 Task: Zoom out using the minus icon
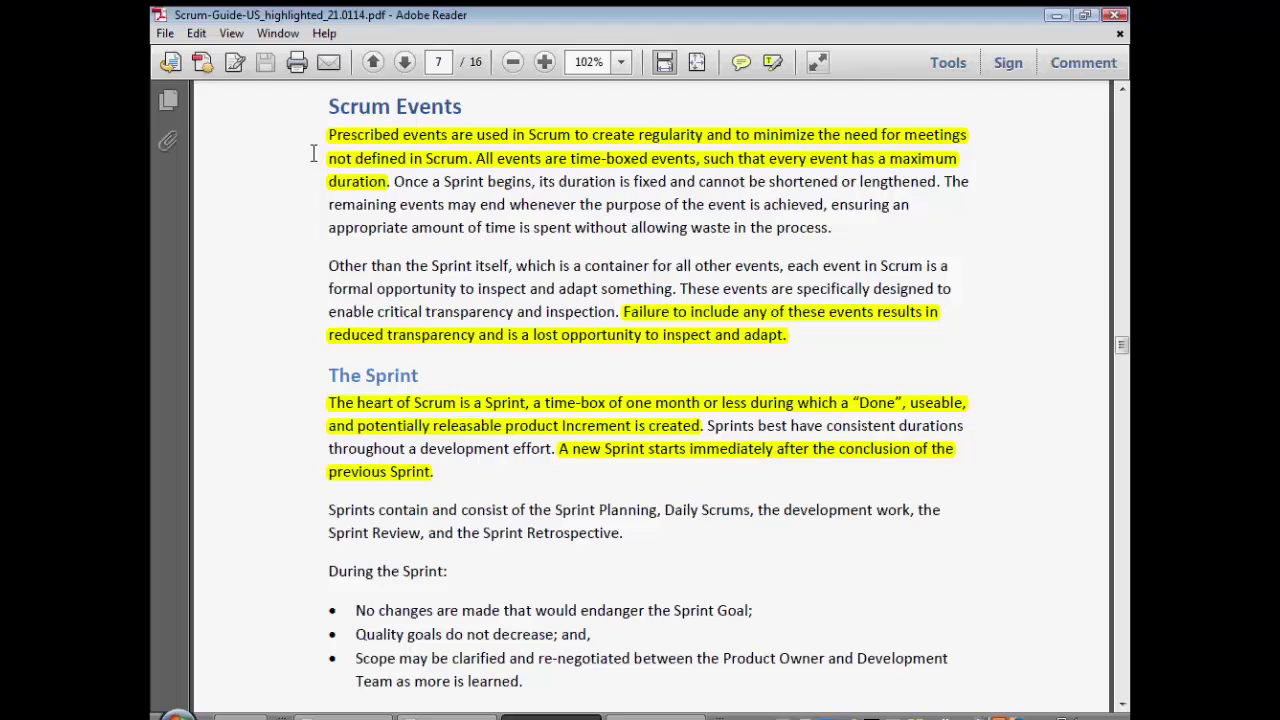513,62
